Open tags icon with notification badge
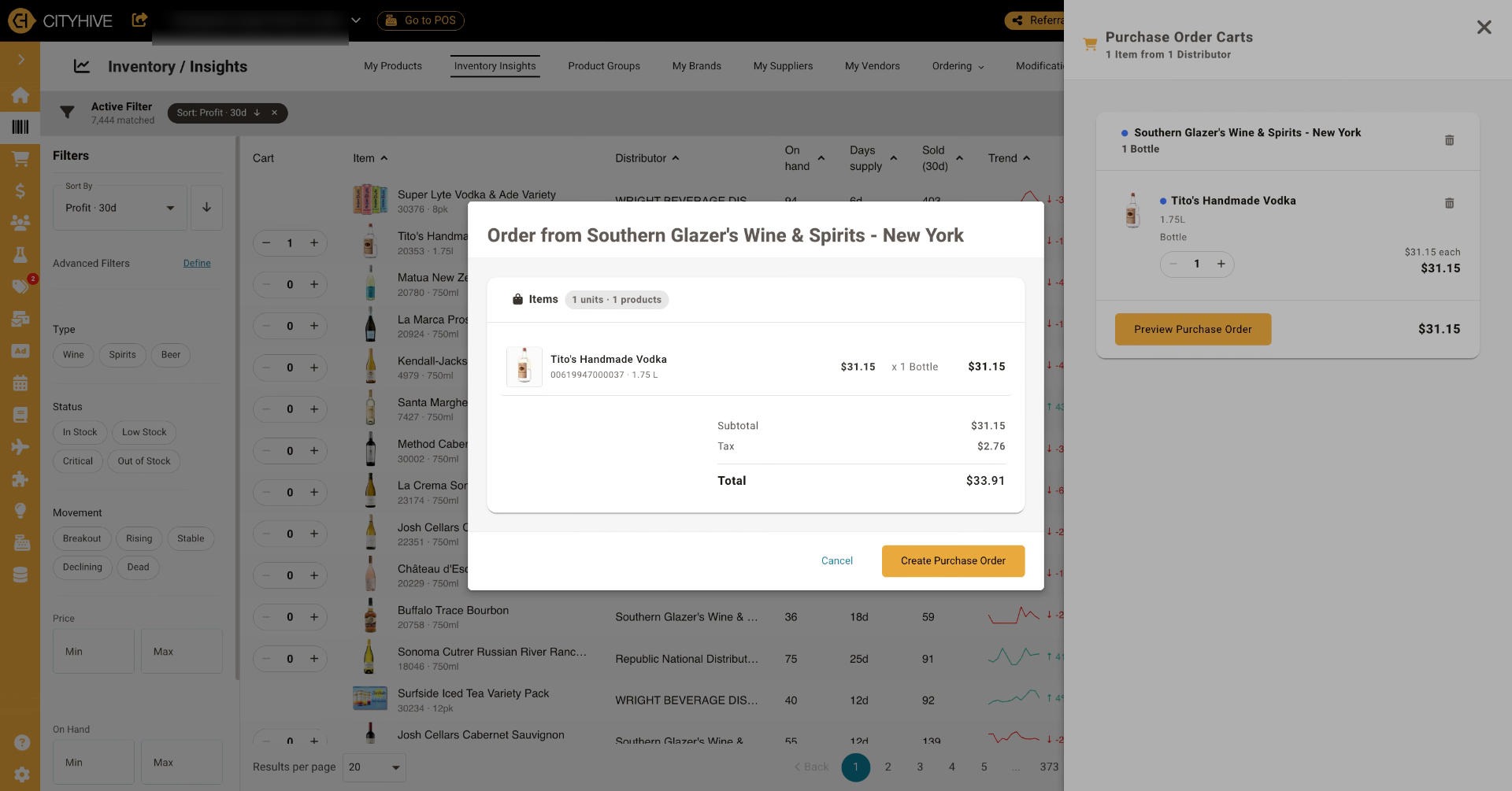 click(x=20, y=286)
